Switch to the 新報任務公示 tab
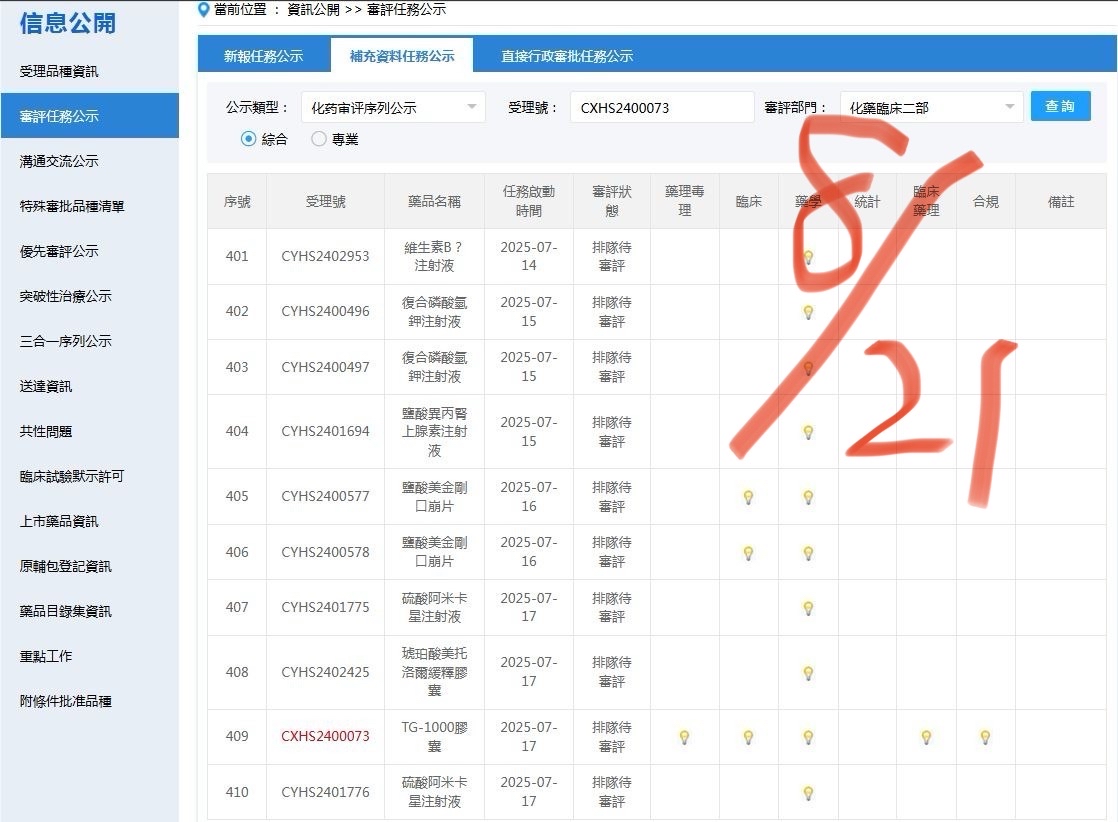 tap(263, 56)
